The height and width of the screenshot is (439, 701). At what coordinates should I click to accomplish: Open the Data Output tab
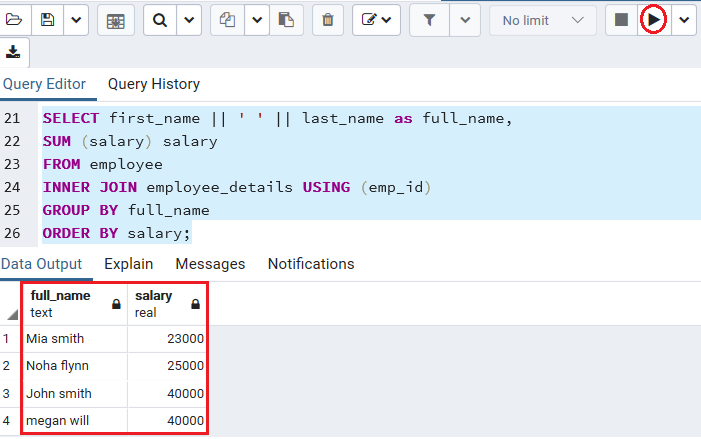tap(42, 264)
